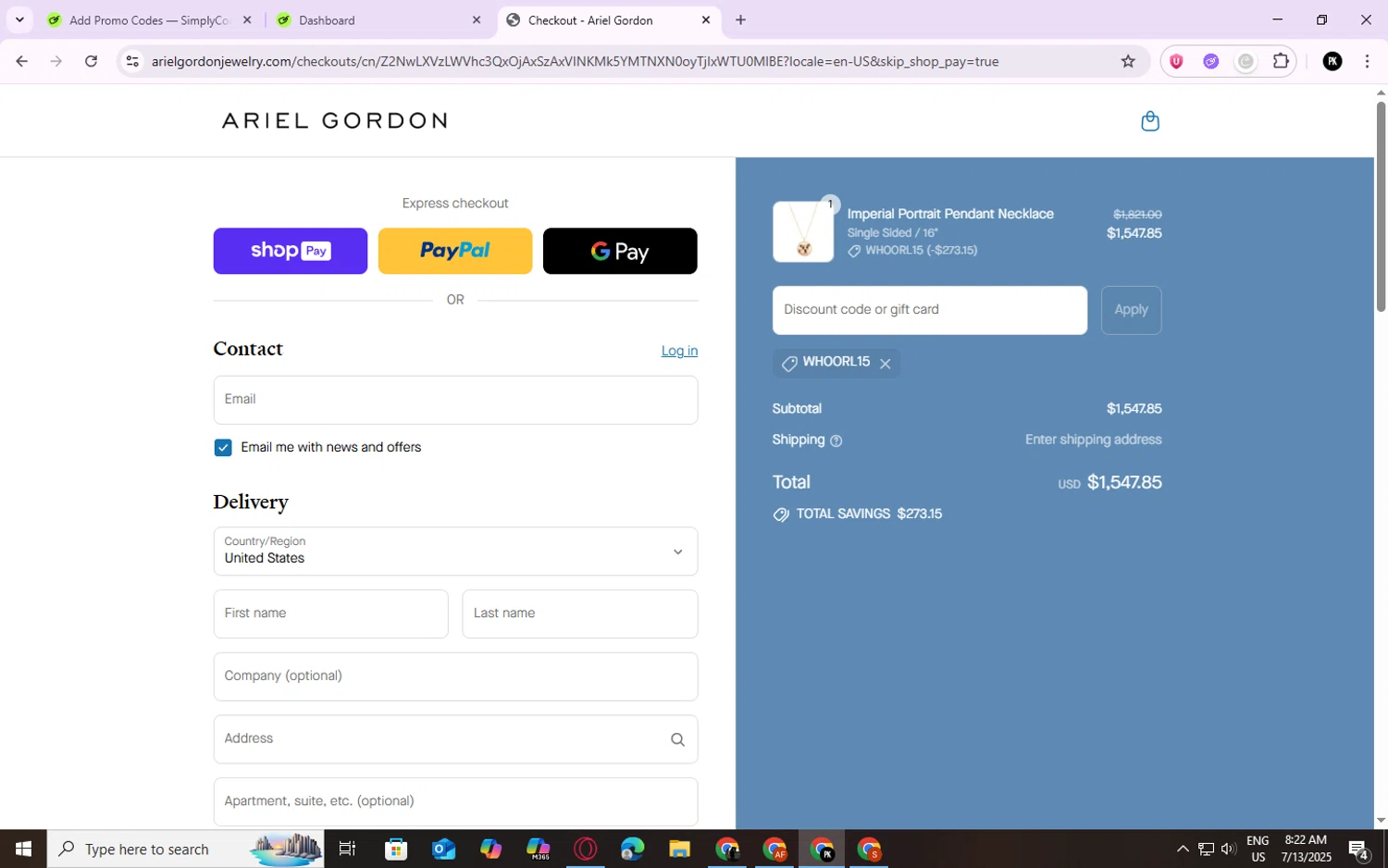Image resolution: width=1388 pixels, height=868 pixels.
Task: Go back to the previous page
Action: point(21,61)
